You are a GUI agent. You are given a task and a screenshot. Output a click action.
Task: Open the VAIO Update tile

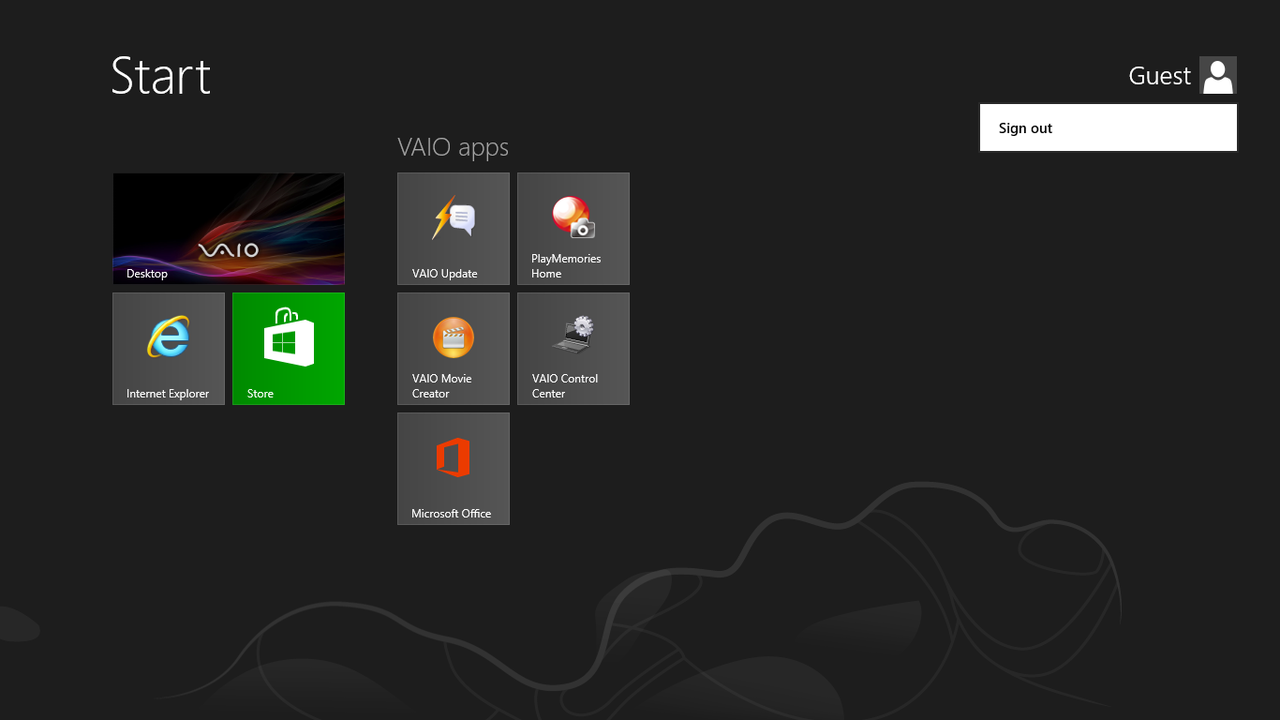coord(453,229)
